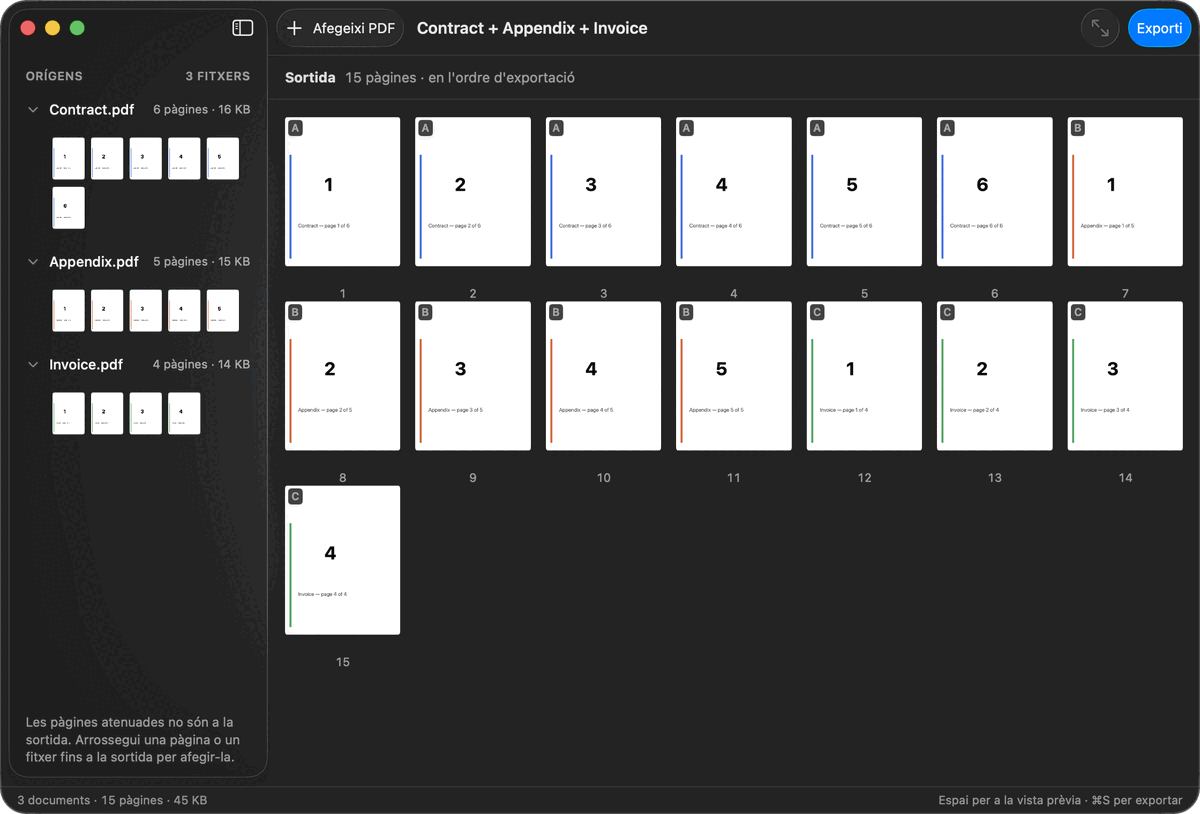
Task: Select output page 14, Invoice page 3
Action: (x=1126, y=376)
